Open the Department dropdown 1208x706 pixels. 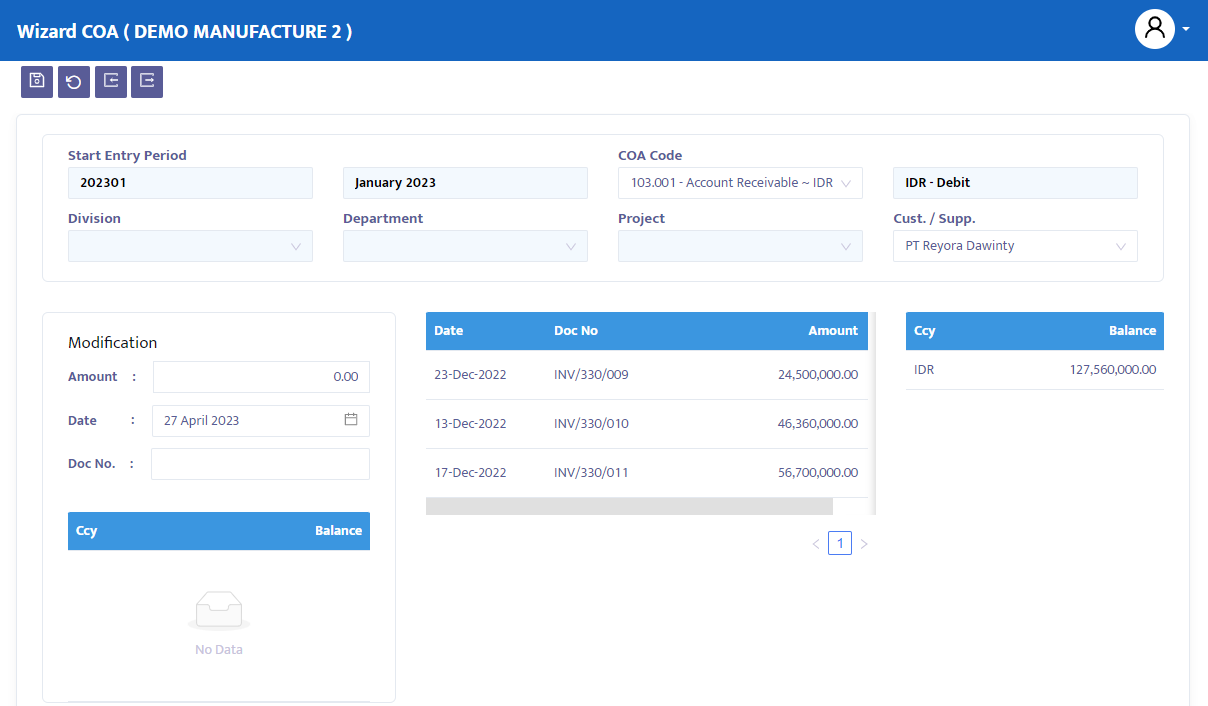pos(465,246)
